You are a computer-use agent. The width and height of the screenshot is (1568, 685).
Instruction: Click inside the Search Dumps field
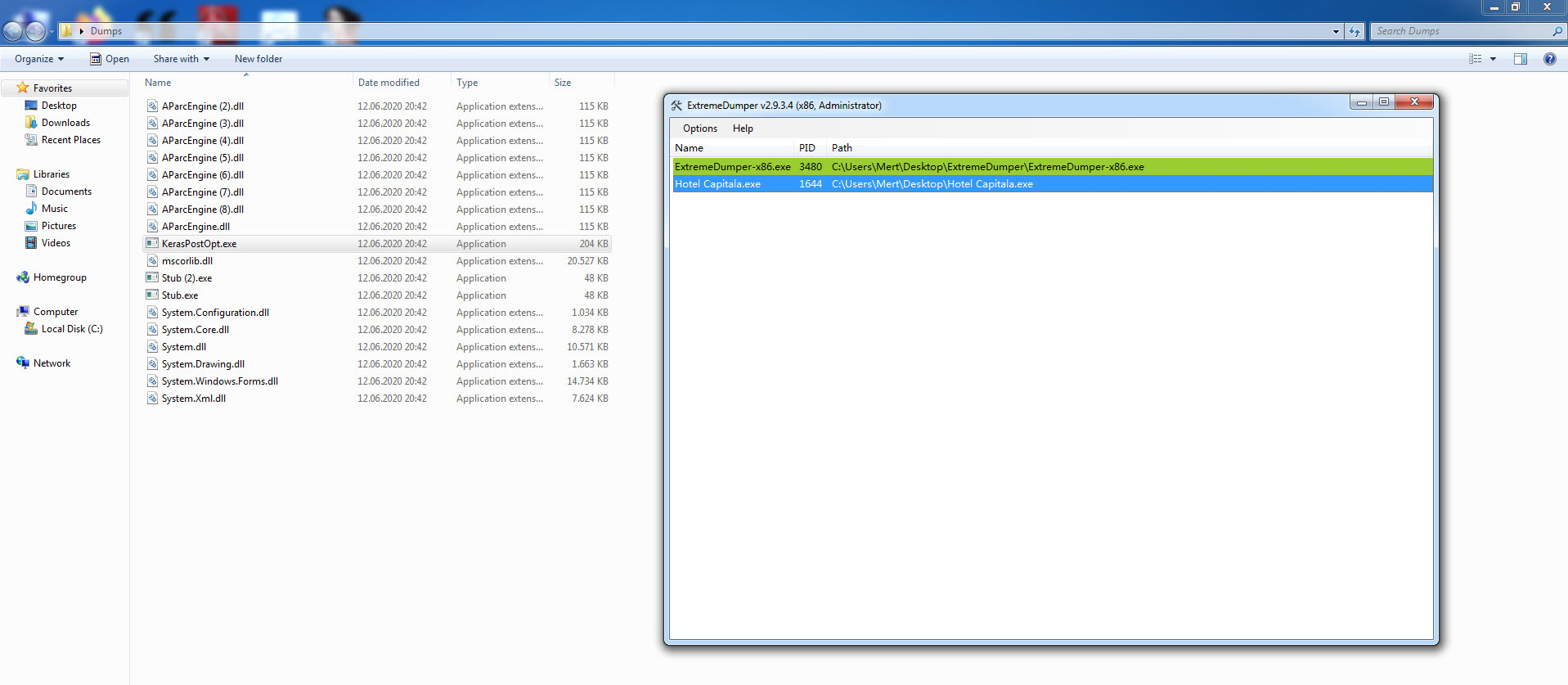[1460, 31]
